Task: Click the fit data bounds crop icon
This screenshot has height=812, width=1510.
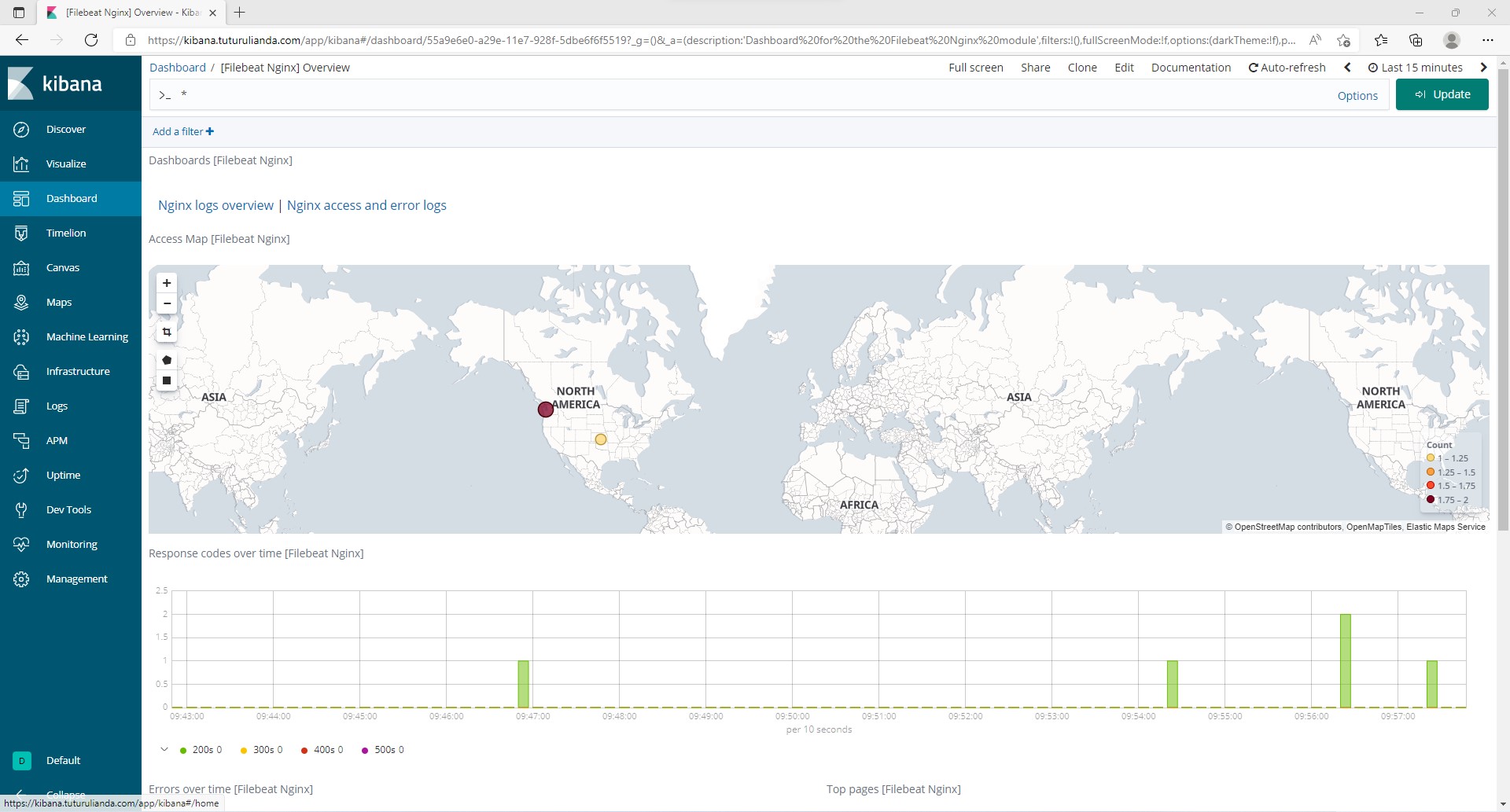Action: pos(167,333)
